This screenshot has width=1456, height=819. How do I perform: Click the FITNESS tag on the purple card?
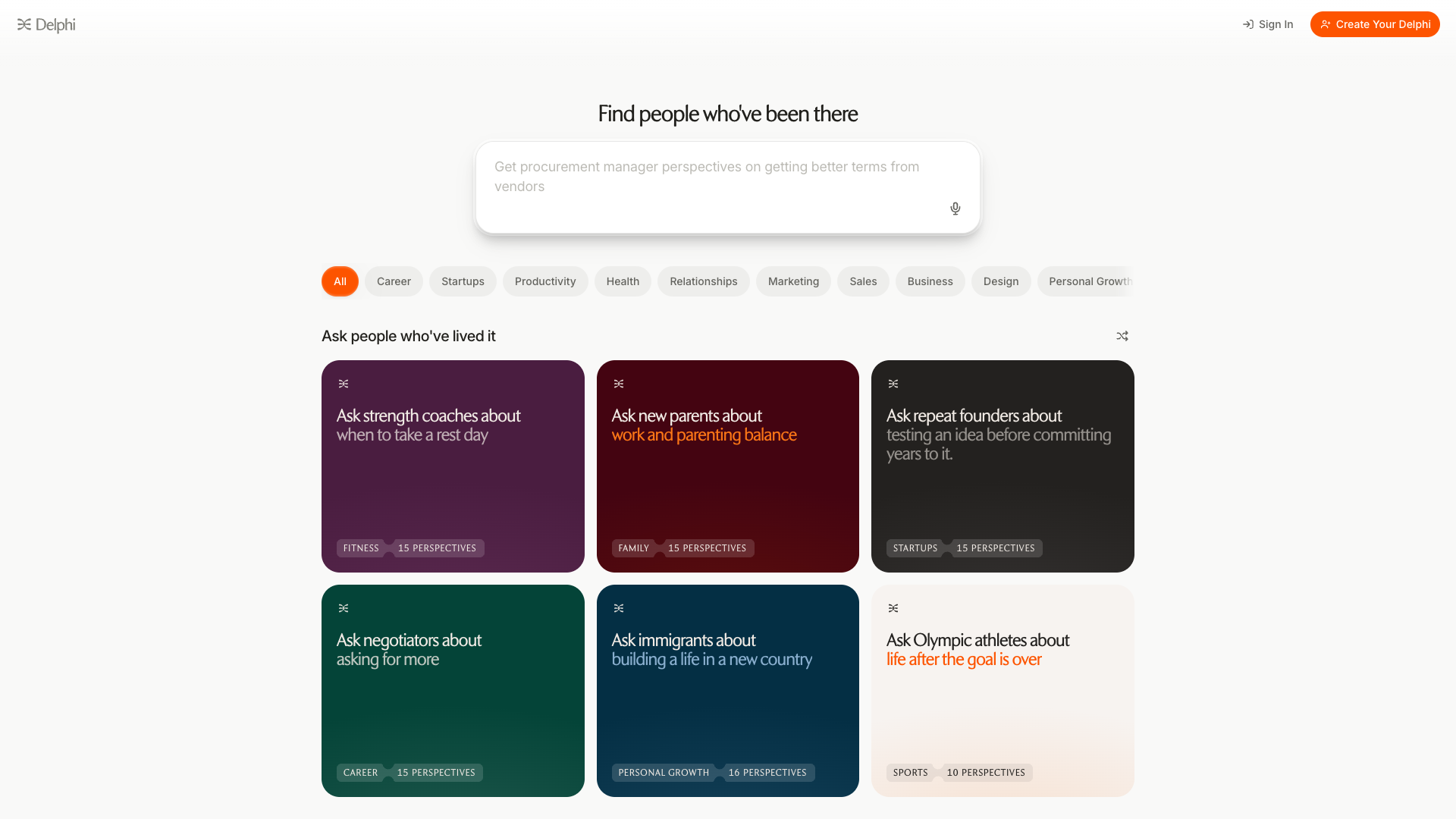click(x=361, y=548)
